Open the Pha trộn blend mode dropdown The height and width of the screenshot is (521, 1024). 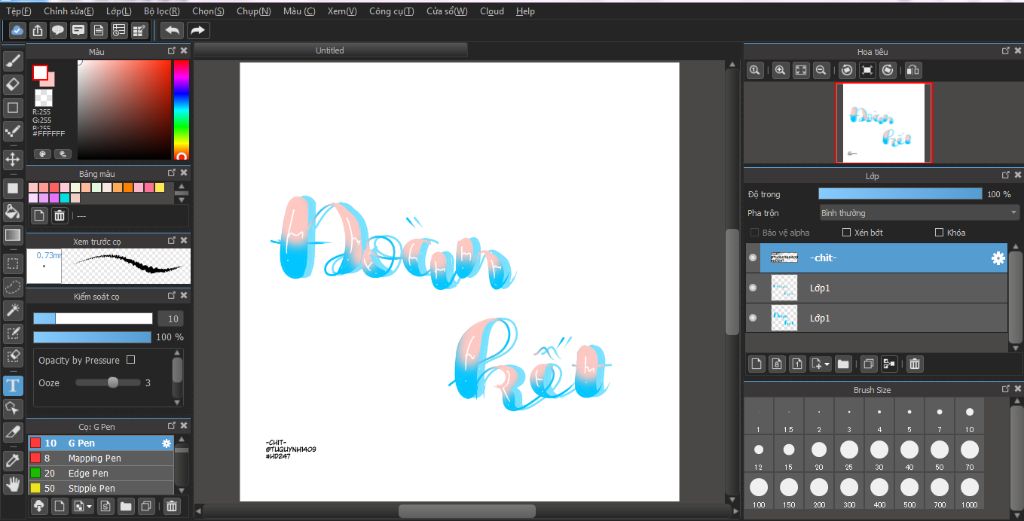pos(919,213)
